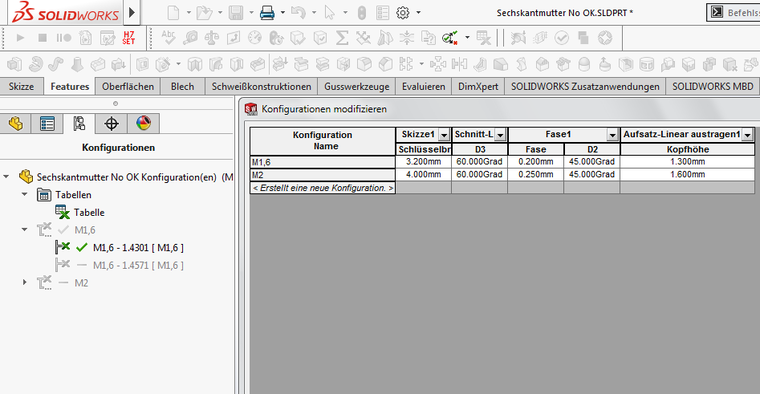The width and height of the screenshot is (760, 394).
Task: Click the Undo arrow icon
Action: (x=298, y=13)
